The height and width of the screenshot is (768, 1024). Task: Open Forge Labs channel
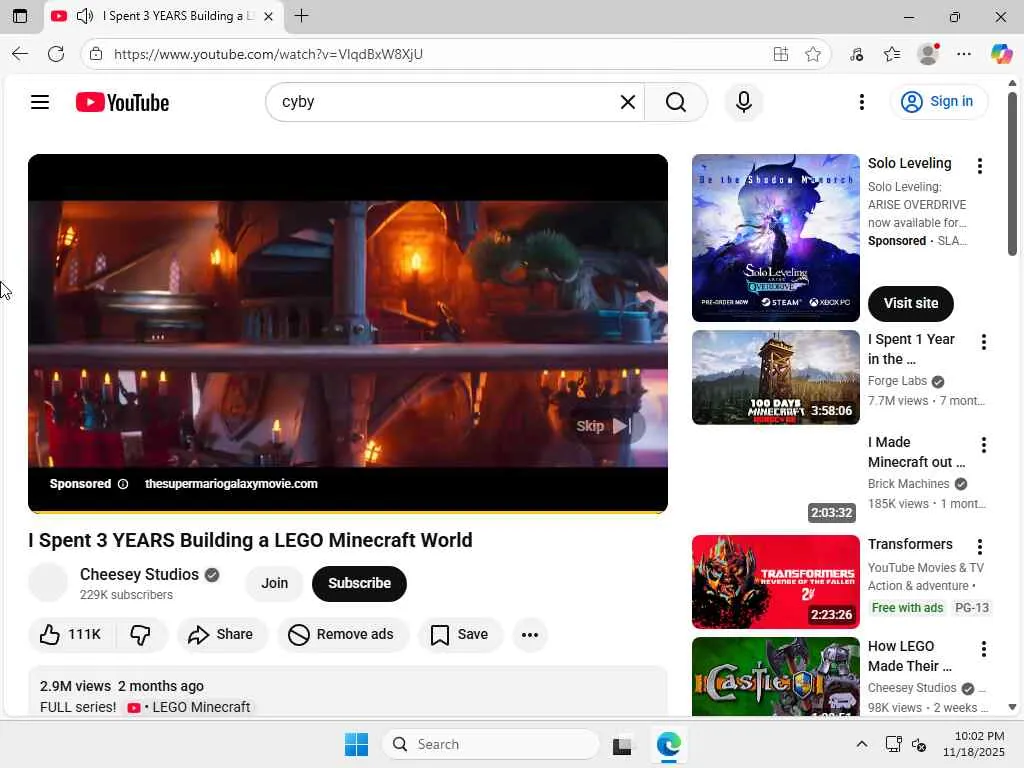click(x=897, y=381)
